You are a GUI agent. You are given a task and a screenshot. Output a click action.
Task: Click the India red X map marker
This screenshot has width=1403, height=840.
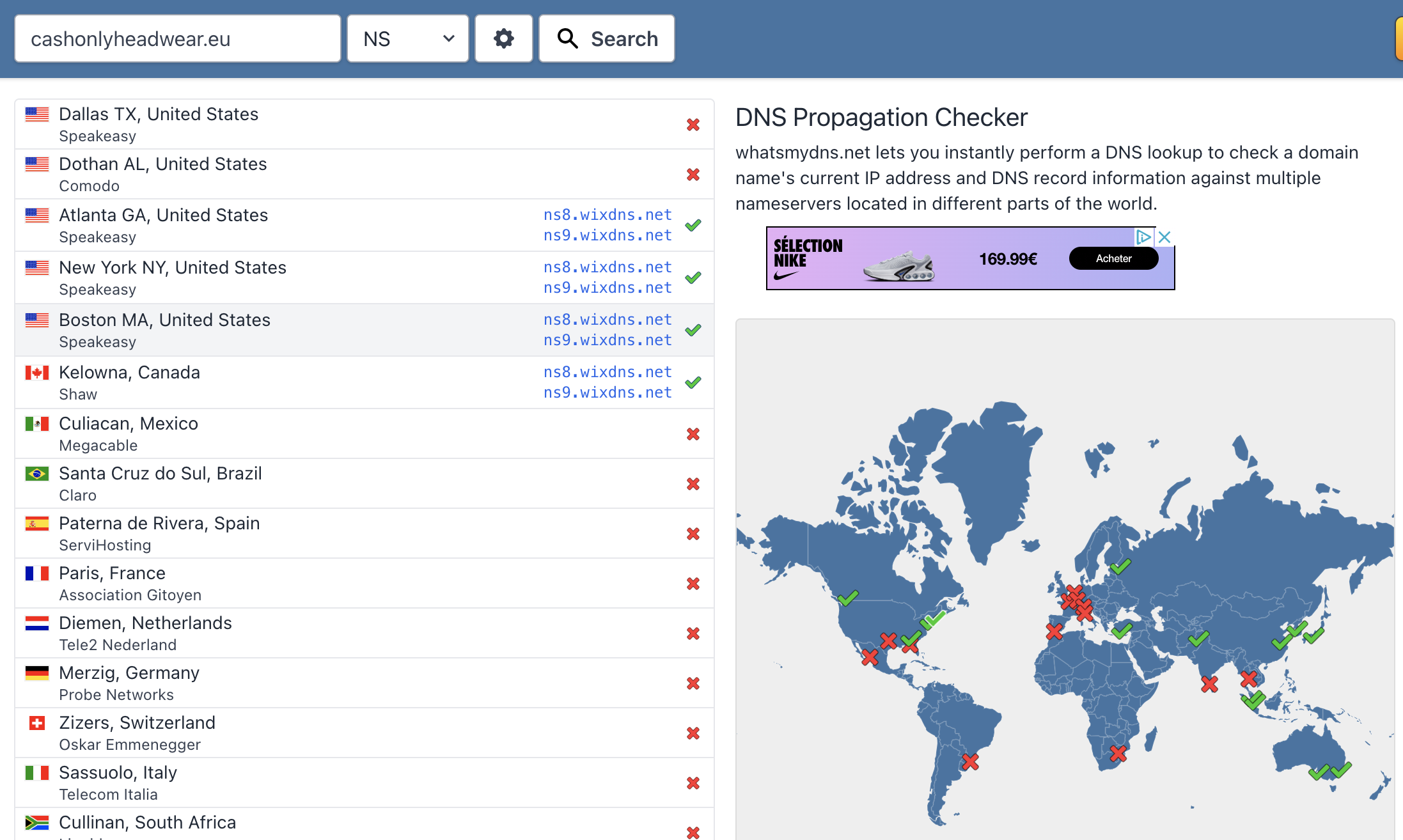pyautogui.click(x=1209, y=684)
